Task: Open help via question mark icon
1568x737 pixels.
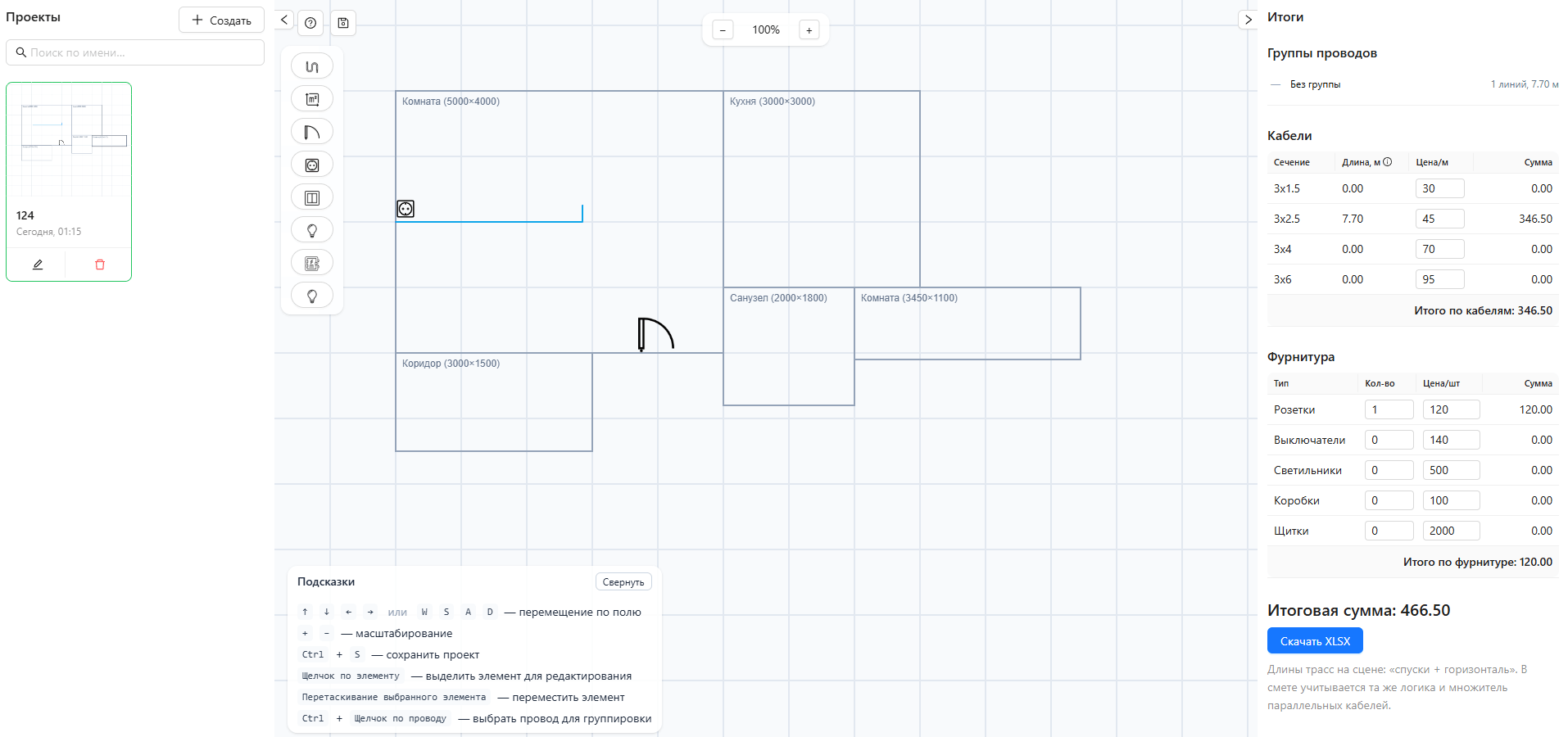Action: (x=310, y=23)
